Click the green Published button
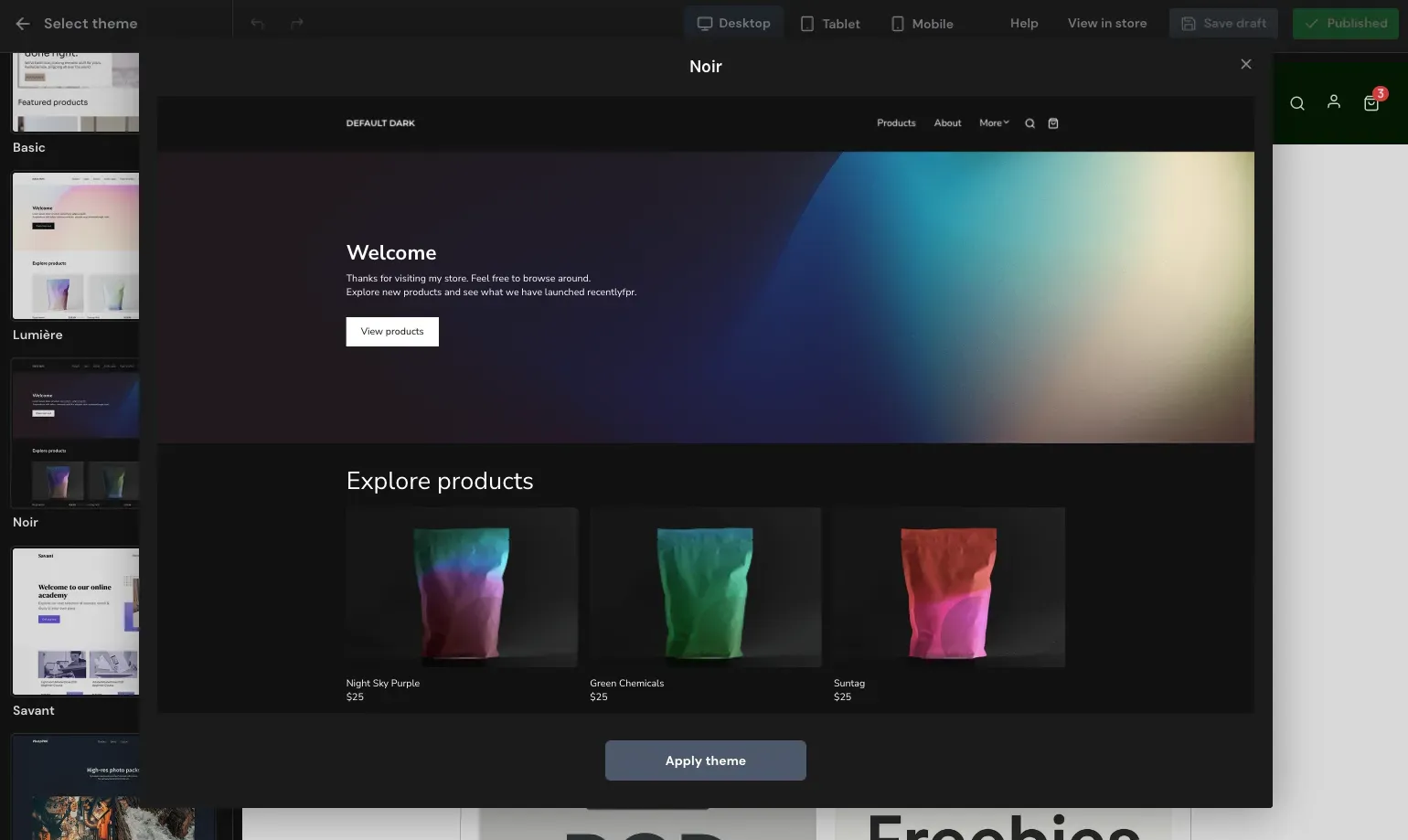Image resolution: width=1408 pixels, height=840 pixels. tap(1345, 24)
